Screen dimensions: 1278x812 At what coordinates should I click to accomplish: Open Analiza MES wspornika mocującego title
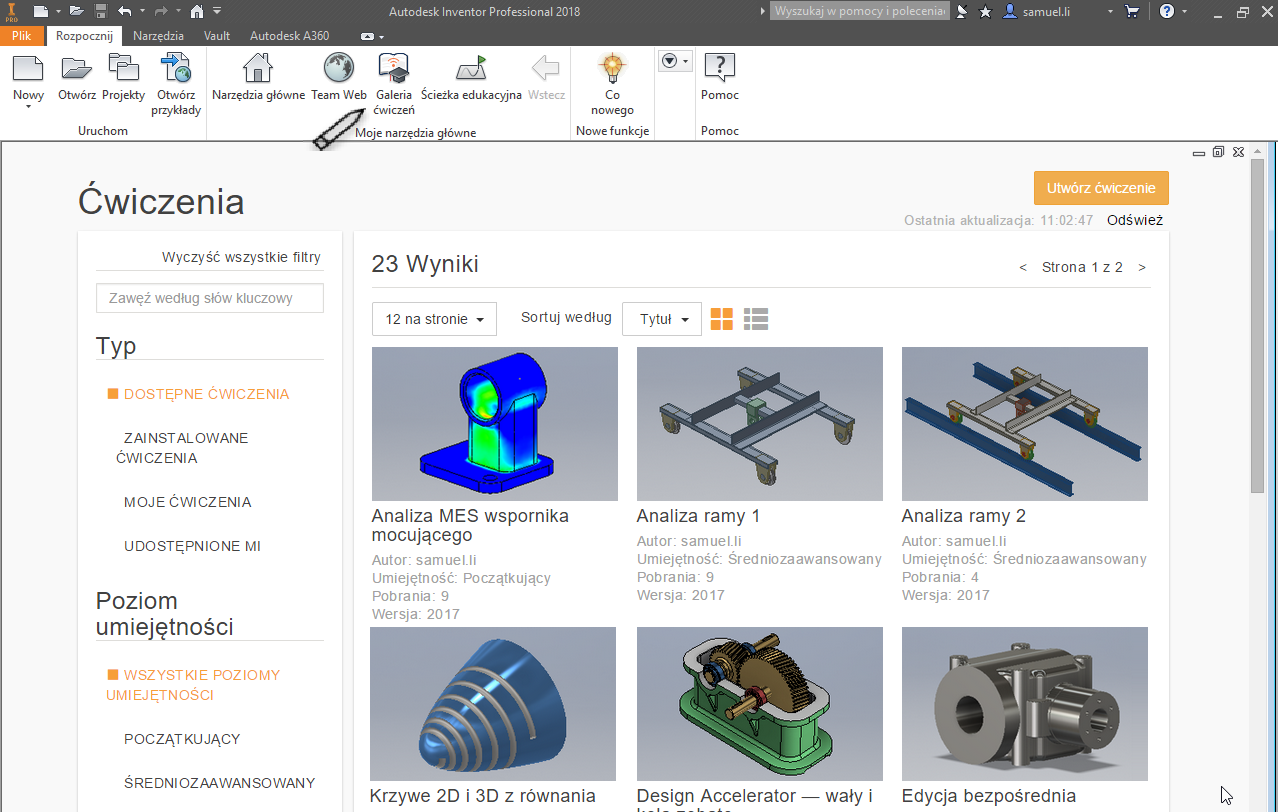470,526
